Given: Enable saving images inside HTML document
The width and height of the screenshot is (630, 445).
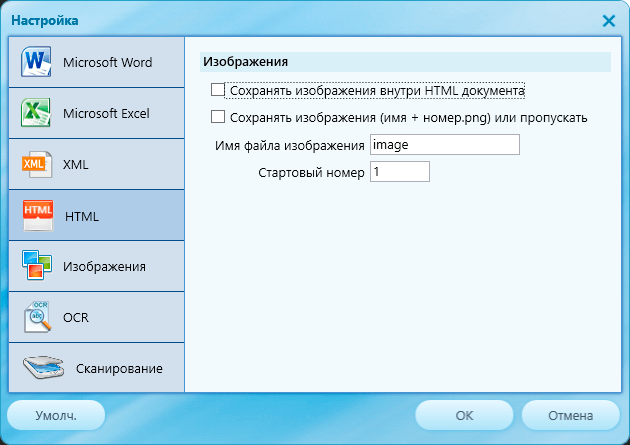Looking at the screenshot, I should pos(218,91).
